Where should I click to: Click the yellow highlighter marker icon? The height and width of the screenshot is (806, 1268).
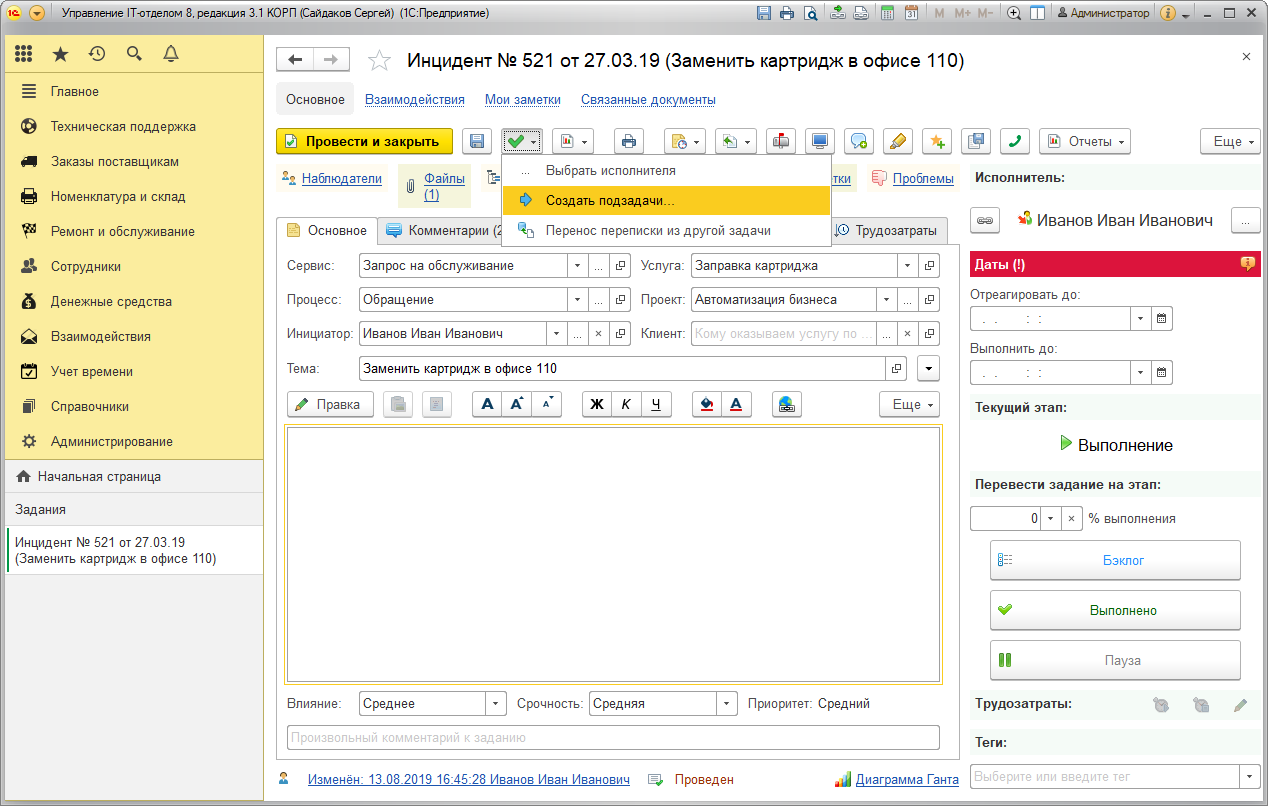pyautogui.click(x=897, y=142)
